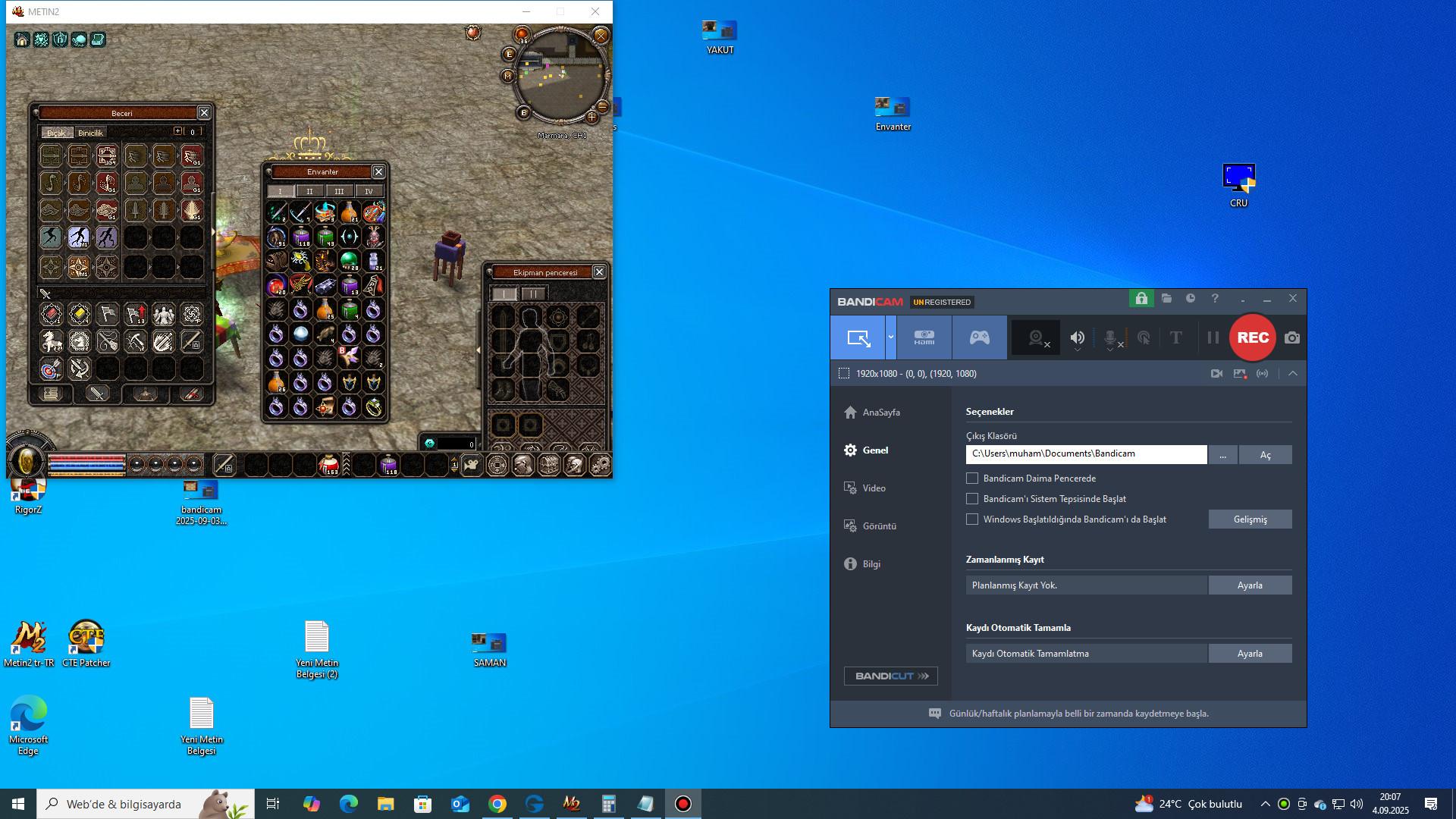Click the speaker sound icon in Bandicam
This screenshot has height=819, width=1456.
(1078, 338)
